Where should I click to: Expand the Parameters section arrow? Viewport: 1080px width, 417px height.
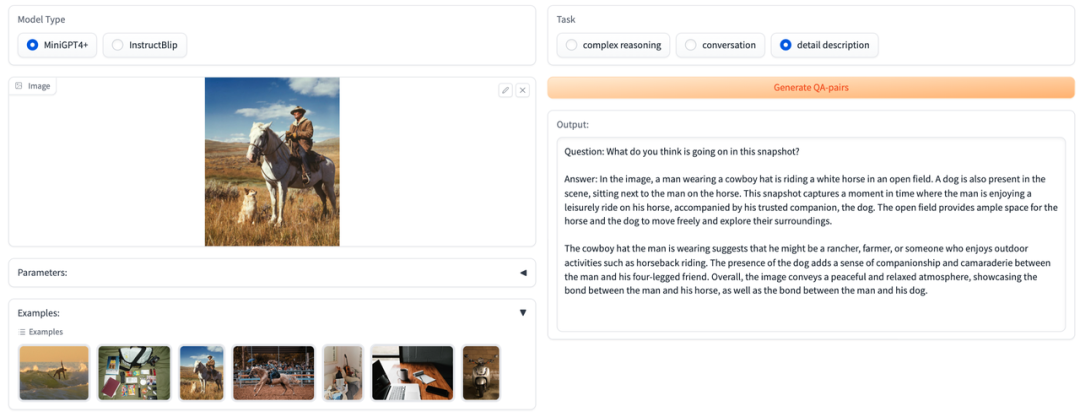click(x=523, y=273)
